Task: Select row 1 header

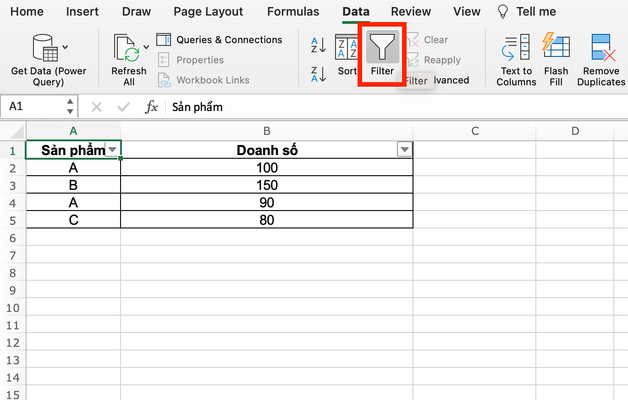Action: pyautogui.click(x=13, y=151)
